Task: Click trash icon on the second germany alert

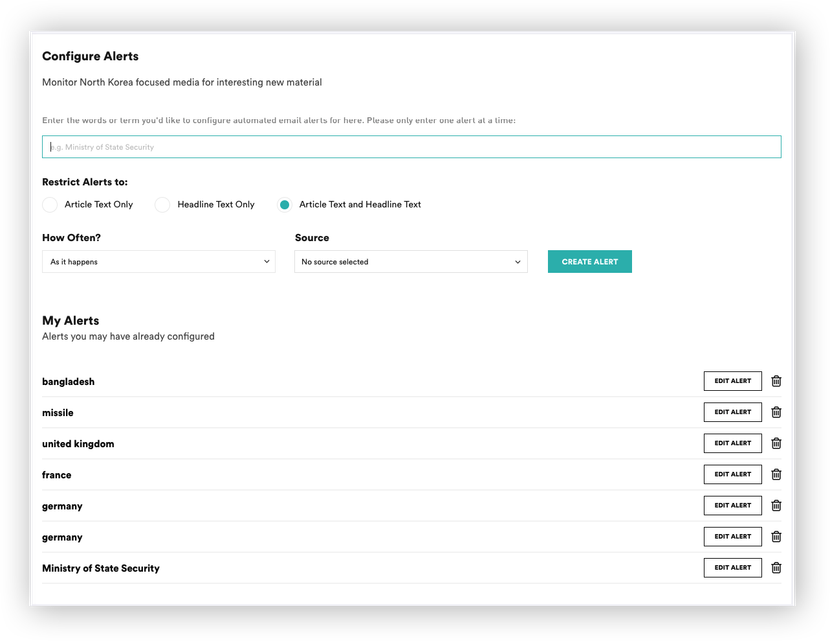Action: [776, 536]
